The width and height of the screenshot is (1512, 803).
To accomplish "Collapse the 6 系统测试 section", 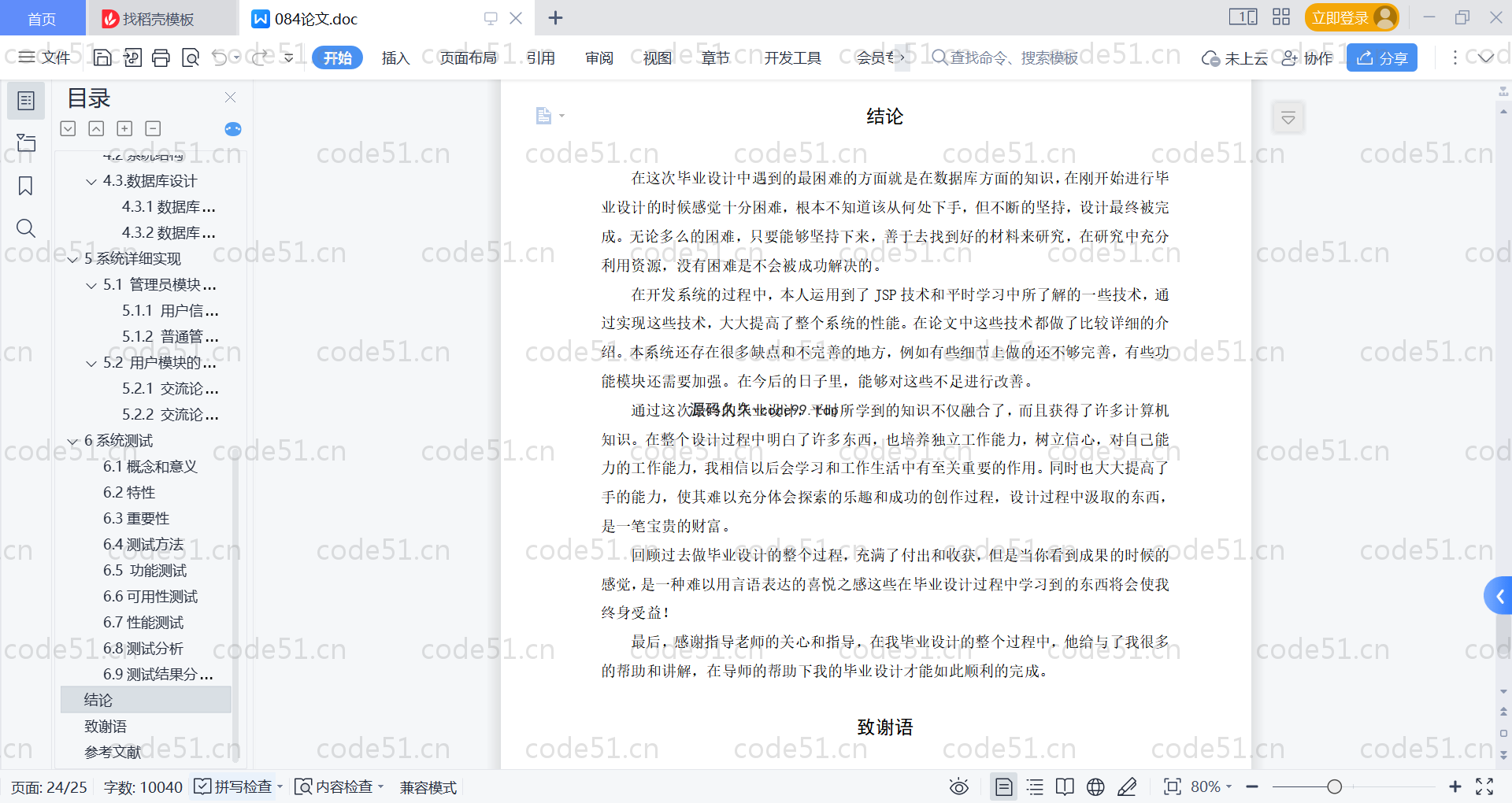I will click(x=72, y=442).
